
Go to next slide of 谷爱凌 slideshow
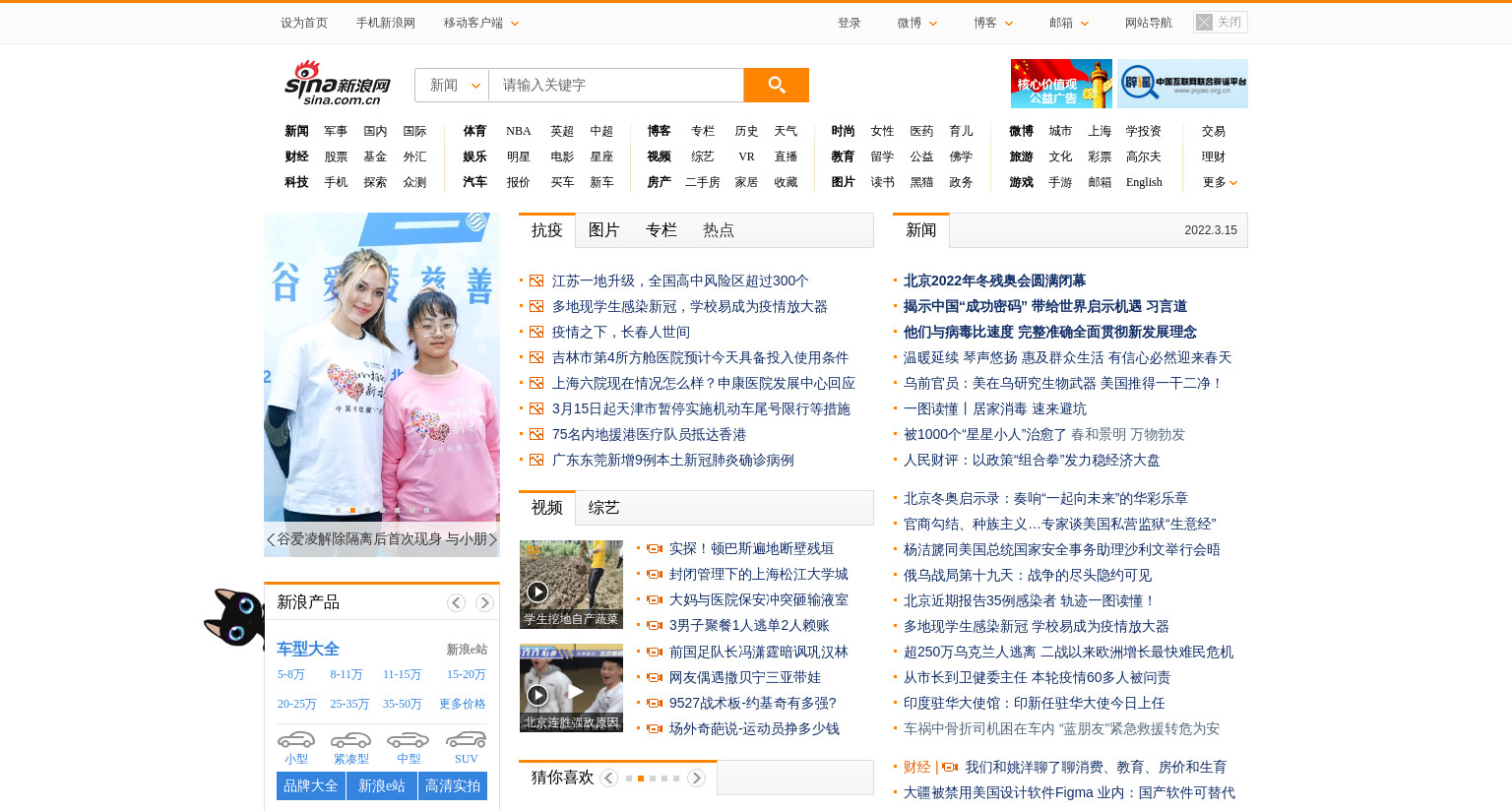point(493,539)
